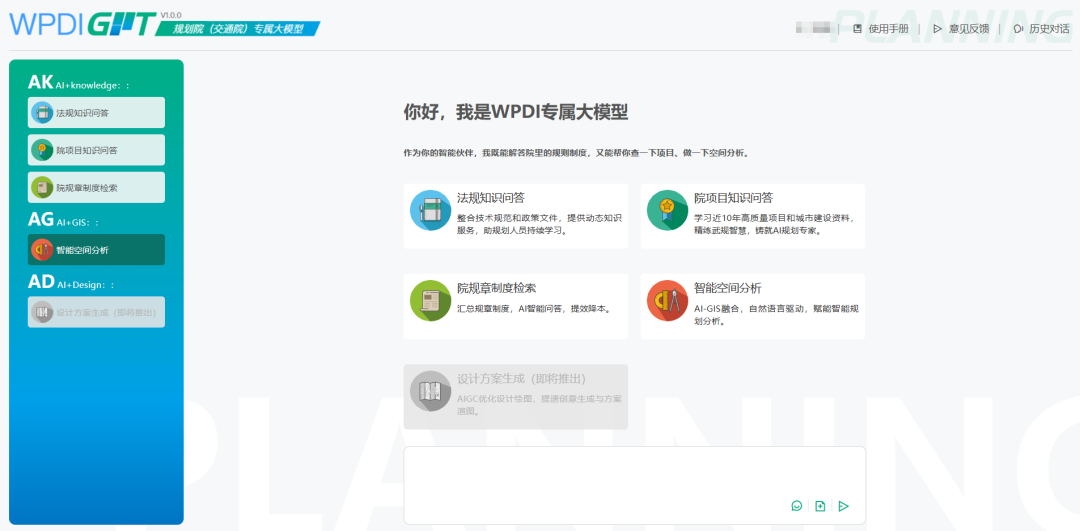Click description AI-GIS融合，自然语言驱动 text
Screen dimensions: 1080x531
coord(776,315)
